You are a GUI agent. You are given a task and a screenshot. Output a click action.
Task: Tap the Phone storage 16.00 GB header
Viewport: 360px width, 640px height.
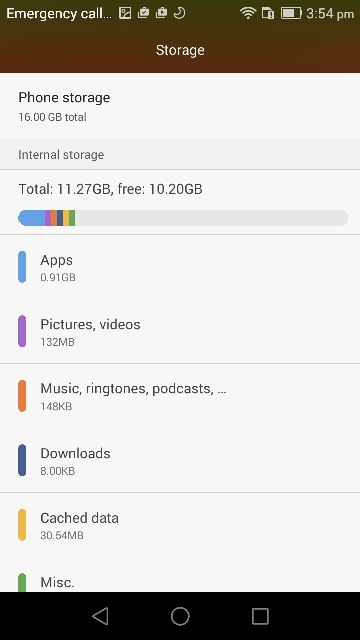(180, 106)
